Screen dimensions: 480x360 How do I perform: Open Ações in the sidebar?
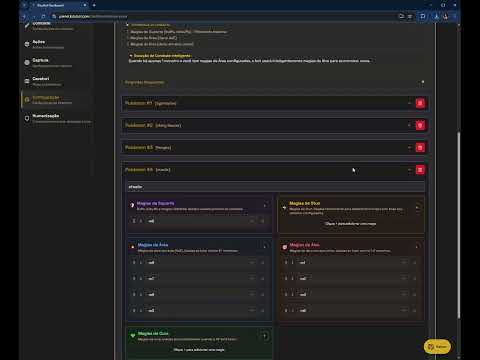[57, 44]
